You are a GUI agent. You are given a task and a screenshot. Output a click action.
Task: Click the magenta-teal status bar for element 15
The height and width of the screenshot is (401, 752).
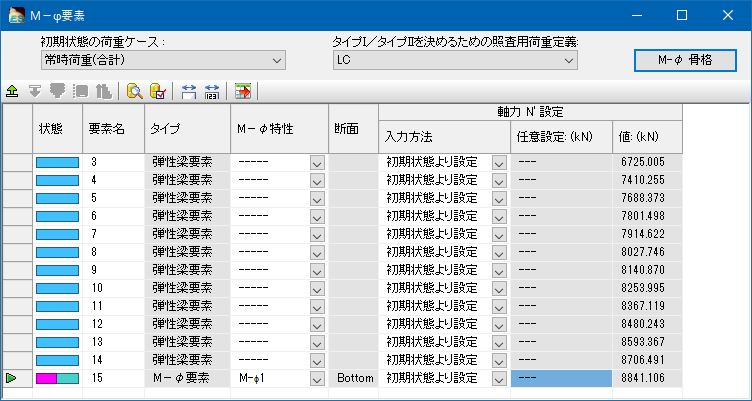tap(58, 378)
